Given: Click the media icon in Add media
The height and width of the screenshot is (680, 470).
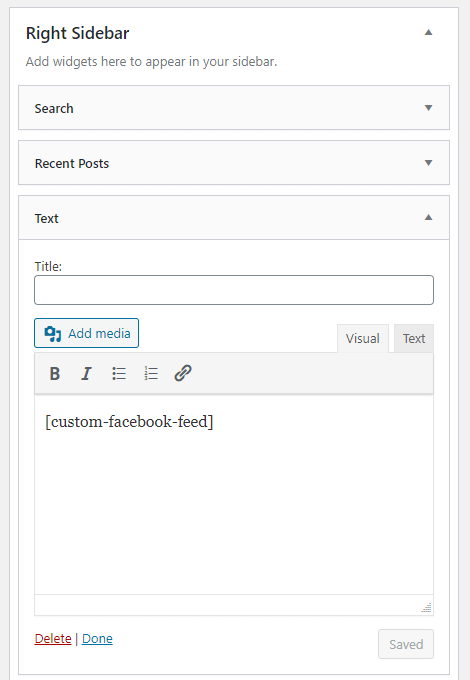Looking at the screenshot, I should click(x=53, y=333).
